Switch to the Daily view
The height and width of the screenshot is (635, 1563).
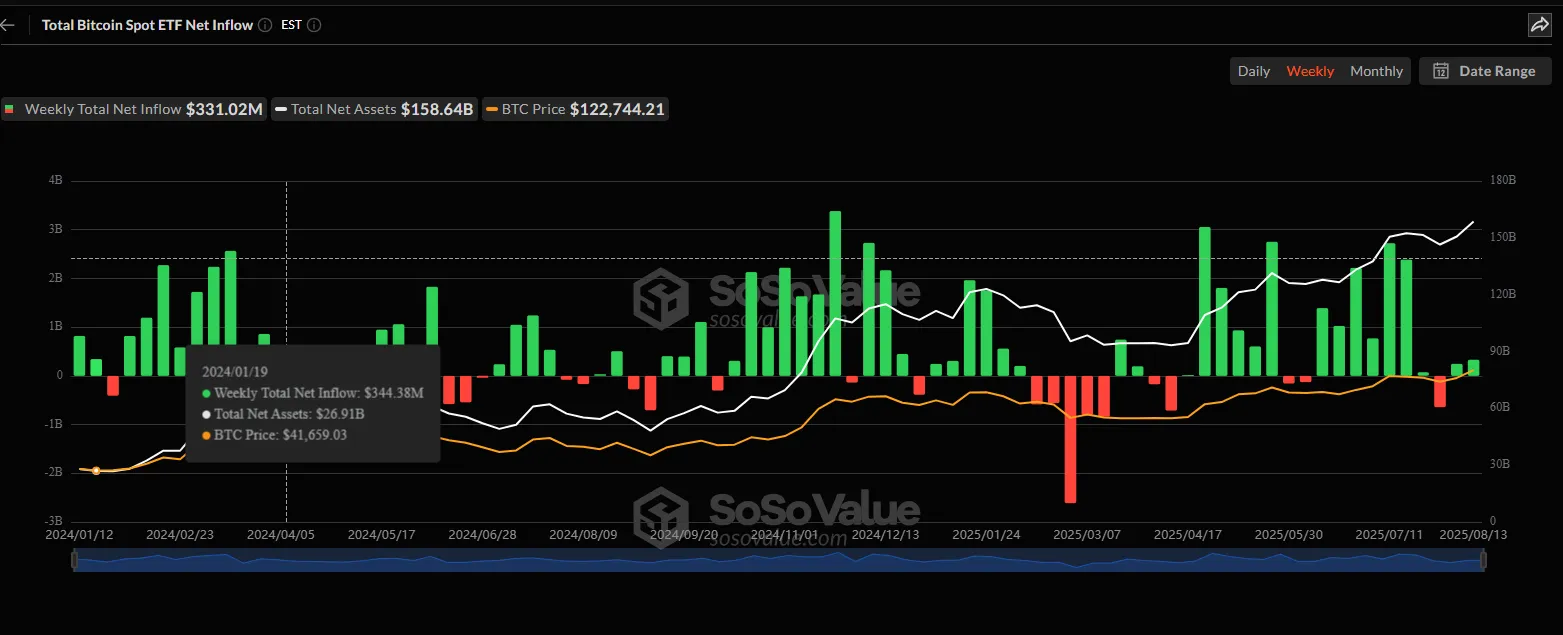(1253, 71)
